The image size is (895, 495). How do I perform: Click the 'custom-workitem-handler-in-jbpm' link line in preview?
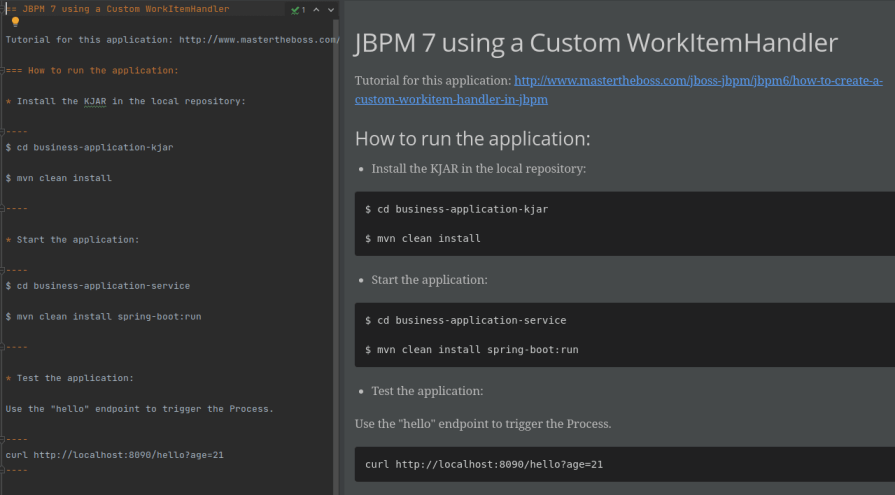(x=451, y=99)
